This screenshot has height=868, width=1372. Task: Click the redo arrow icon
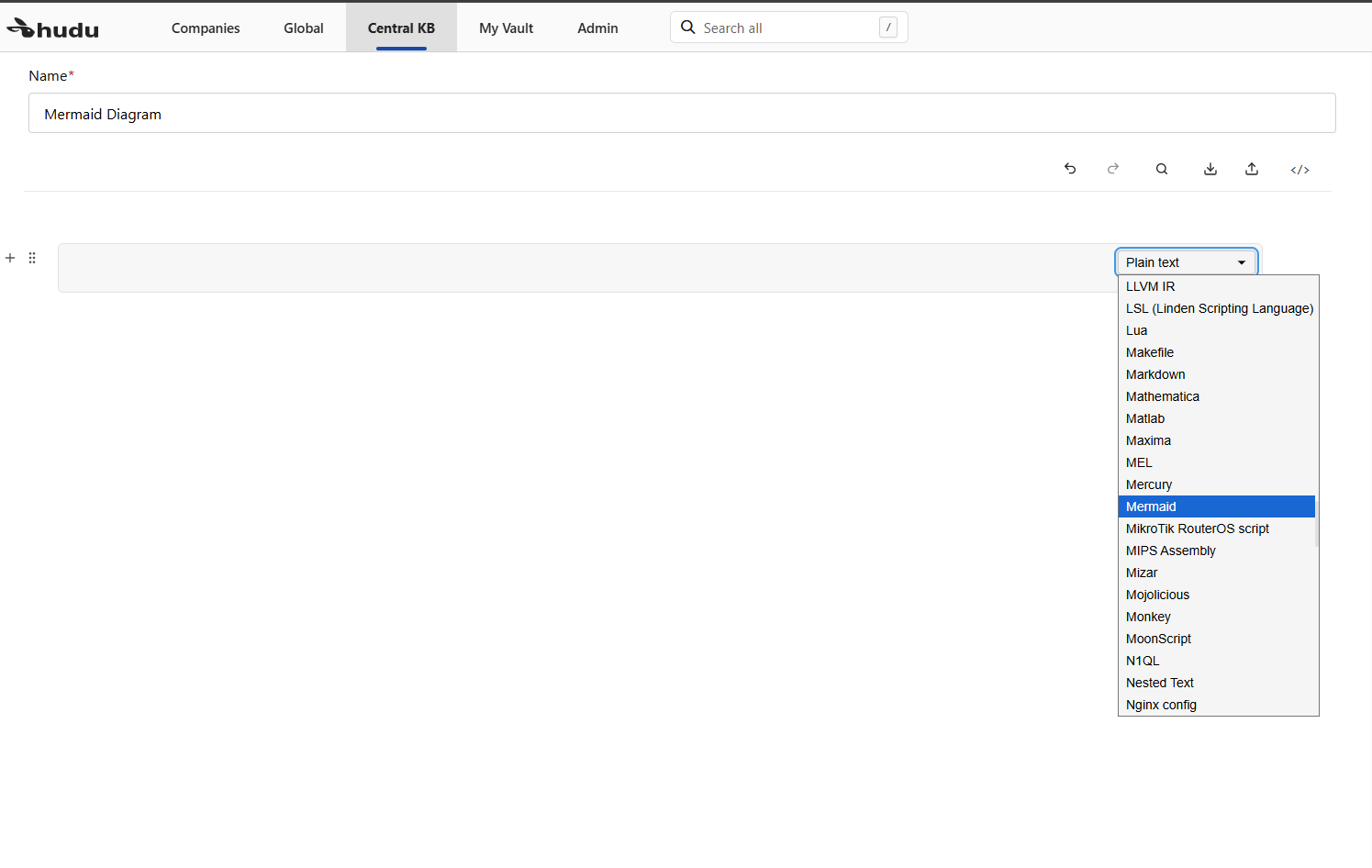coord(1113,169)
